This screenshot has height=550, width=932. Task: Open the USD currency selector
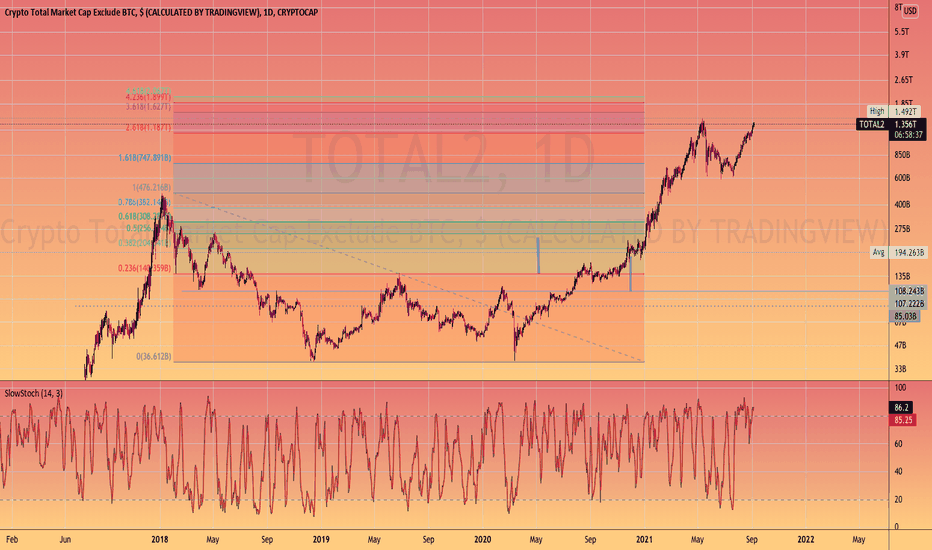tap(910, 11)
